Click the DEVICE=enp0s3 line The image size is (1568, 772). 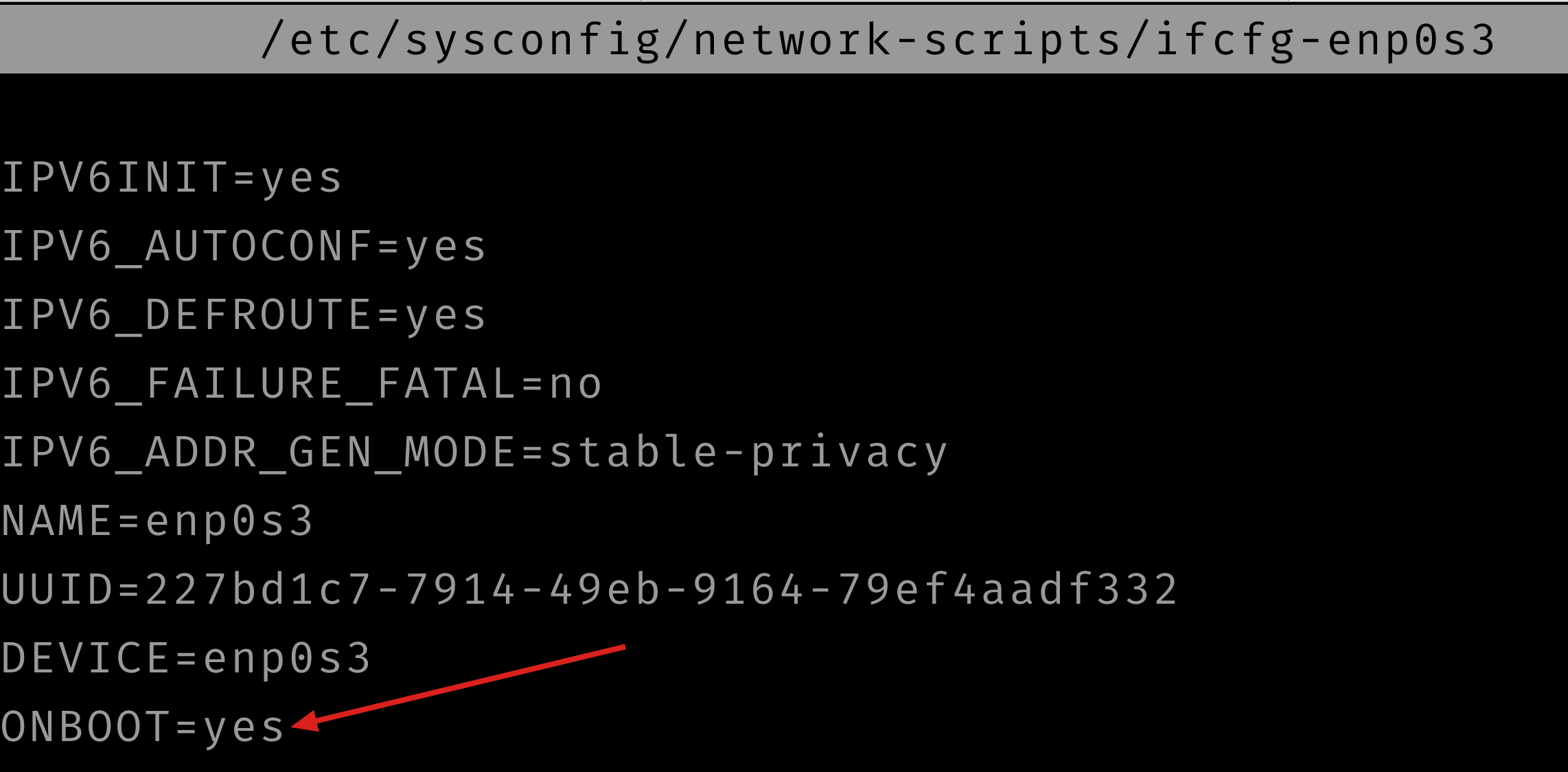(x=186, y=659)
